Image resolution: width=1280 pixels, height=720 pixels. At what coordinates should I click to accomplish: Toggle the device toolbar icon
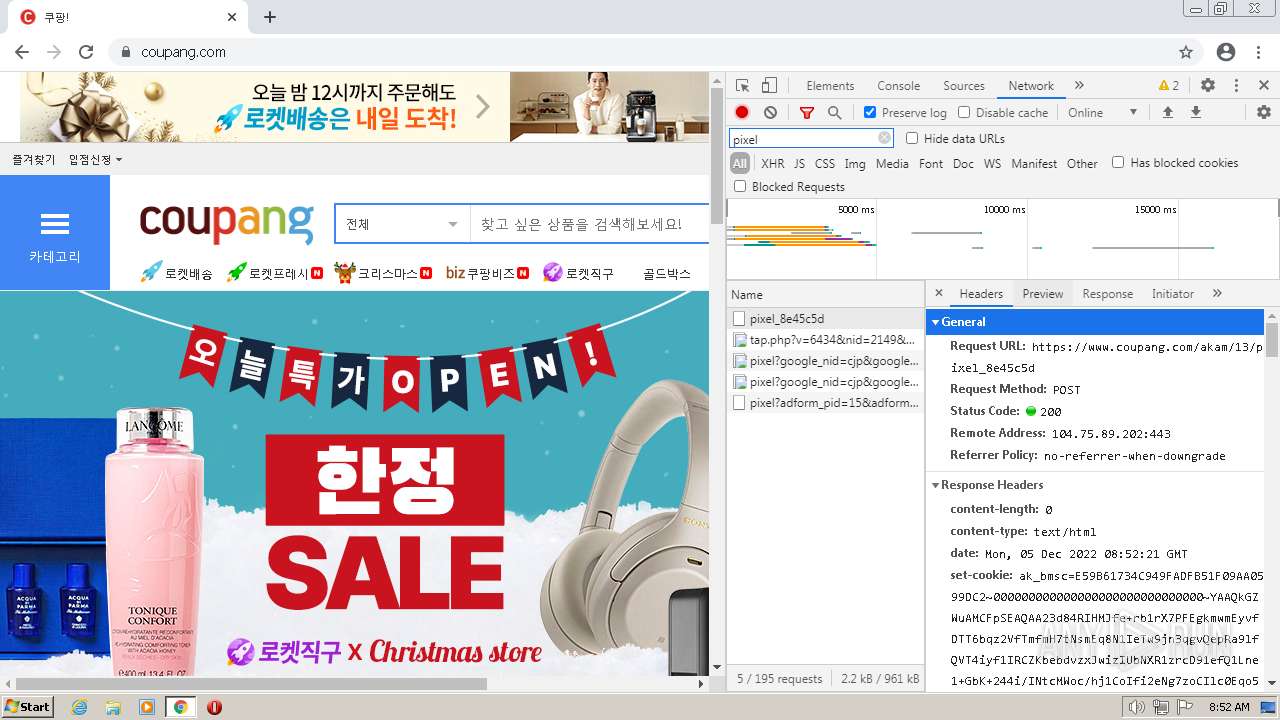pos(769,86)
